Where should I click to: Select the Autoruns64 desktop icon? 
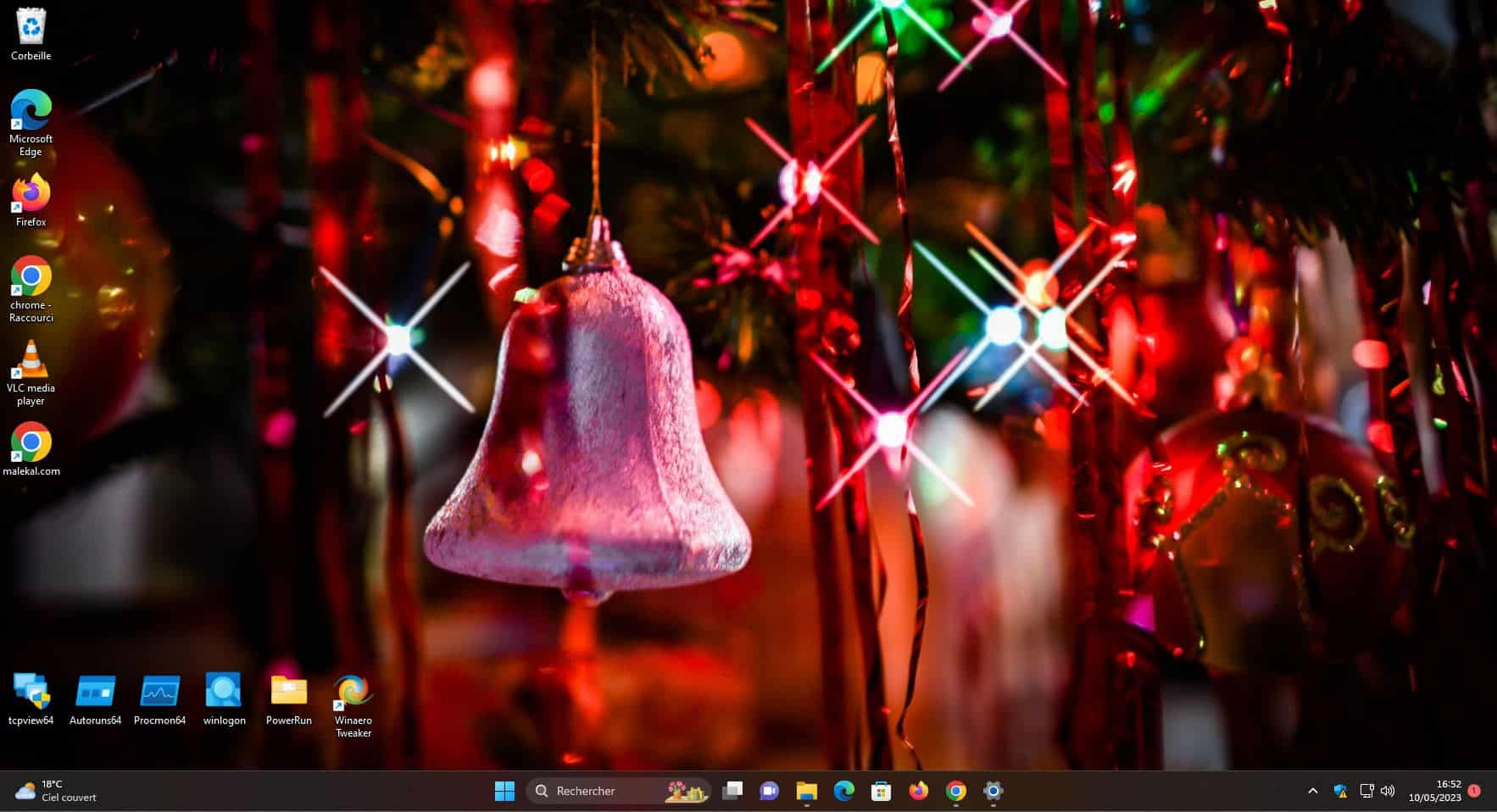[x=96, y=698]
